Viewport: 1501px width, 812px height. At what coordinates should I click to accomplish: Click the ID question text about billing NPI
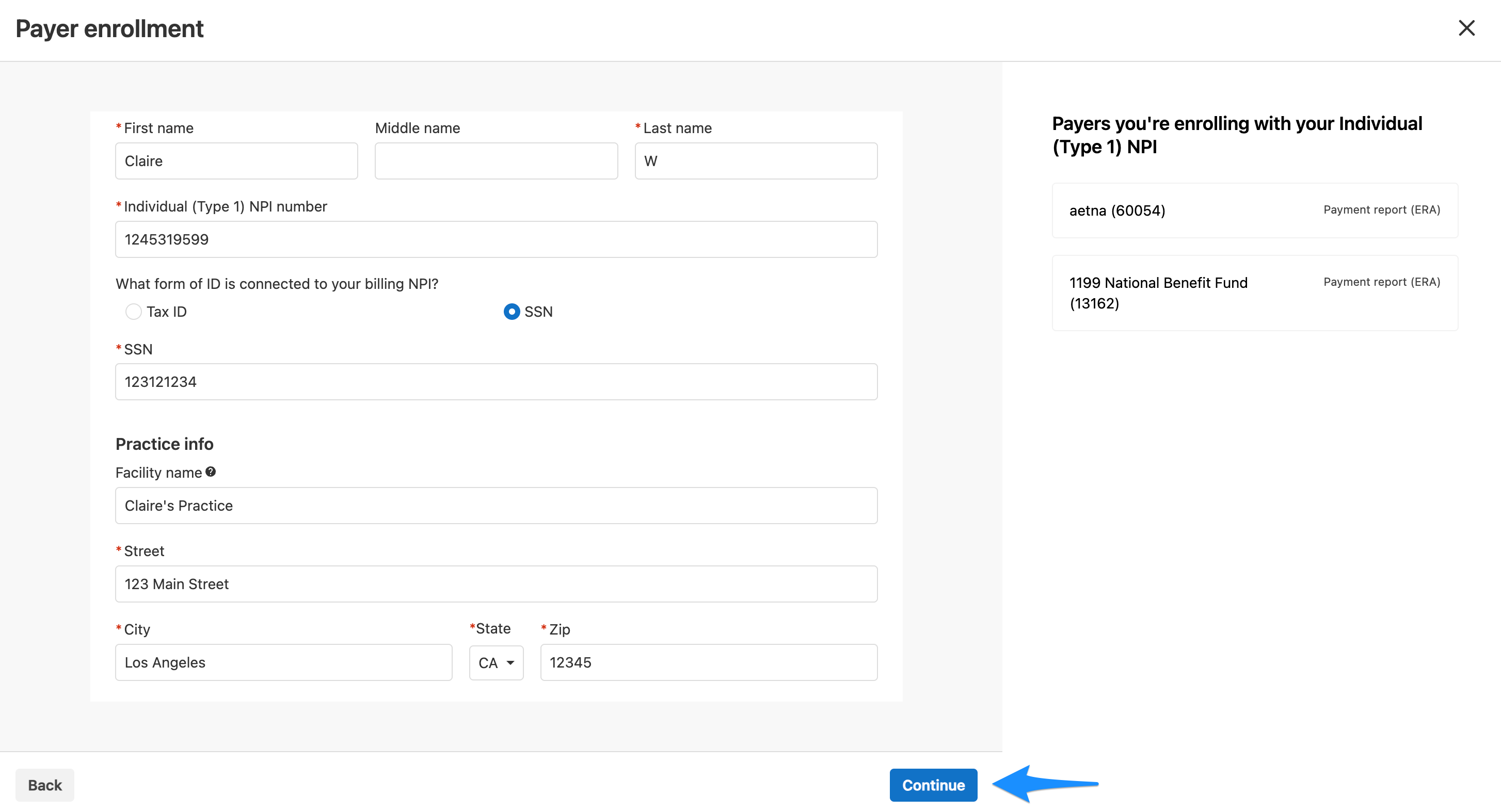(277, 284)
